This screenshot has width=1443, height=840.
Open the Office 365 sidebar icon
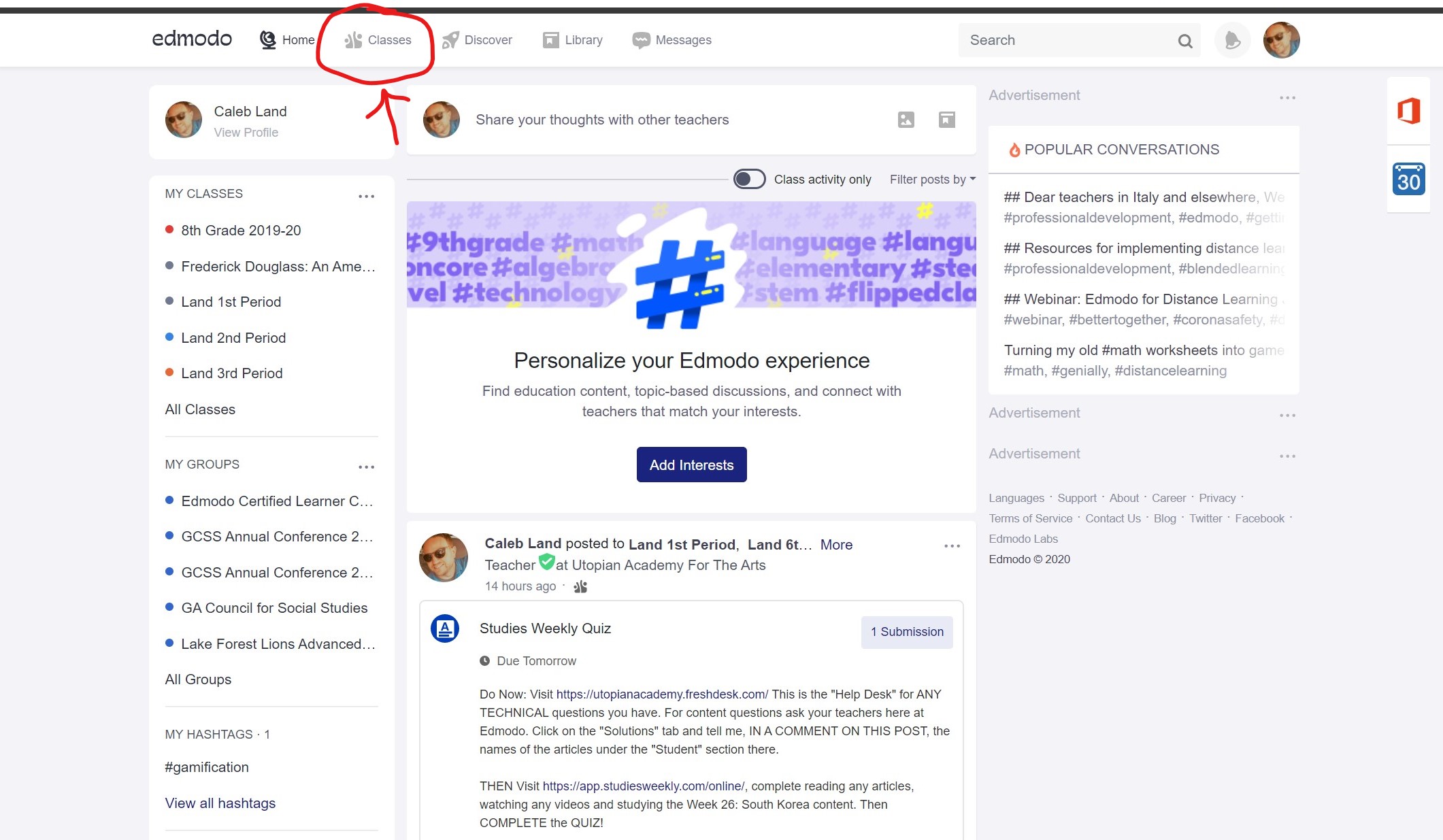(1408, 111)
